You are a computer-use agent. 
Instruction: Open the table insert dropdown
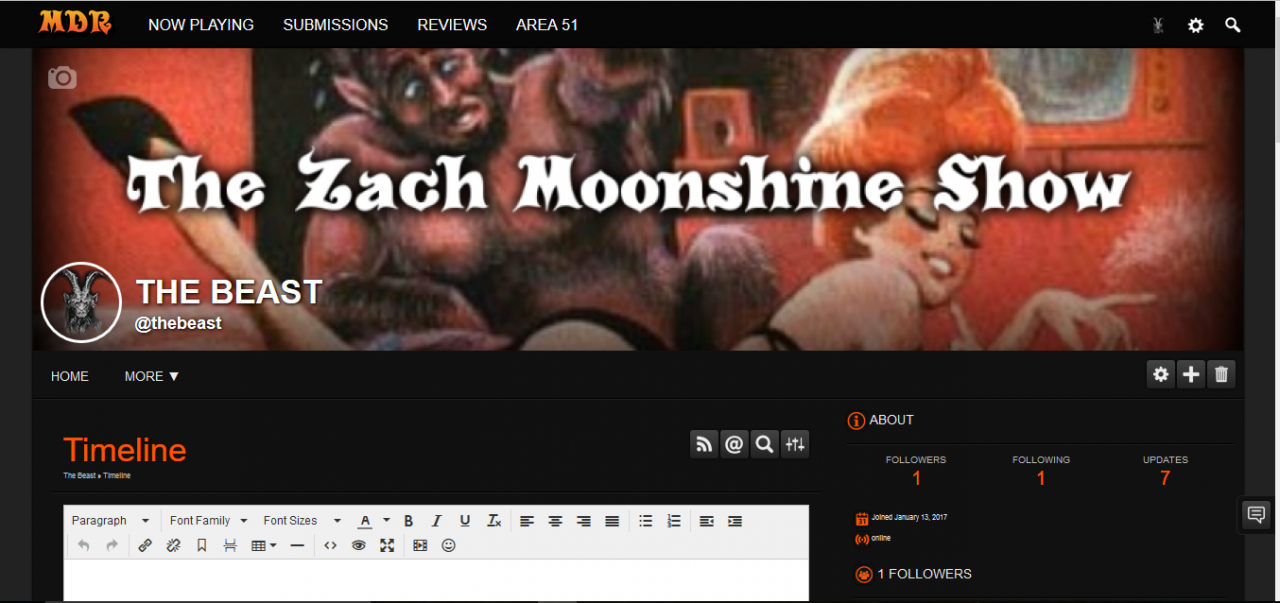[x=264, y=546]
